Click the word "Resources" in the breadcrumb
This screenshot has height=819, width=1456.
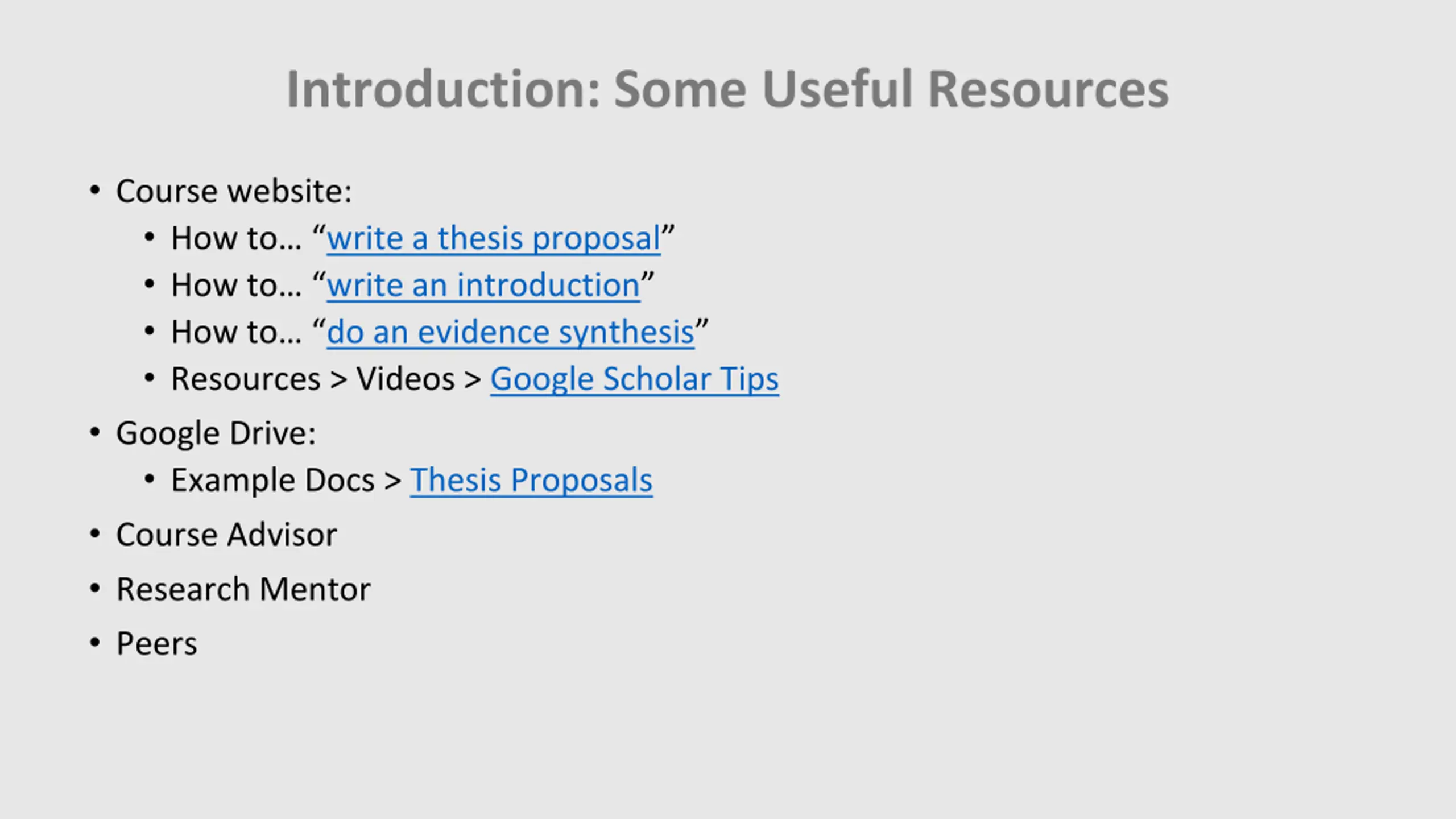[x=246, y=379]
